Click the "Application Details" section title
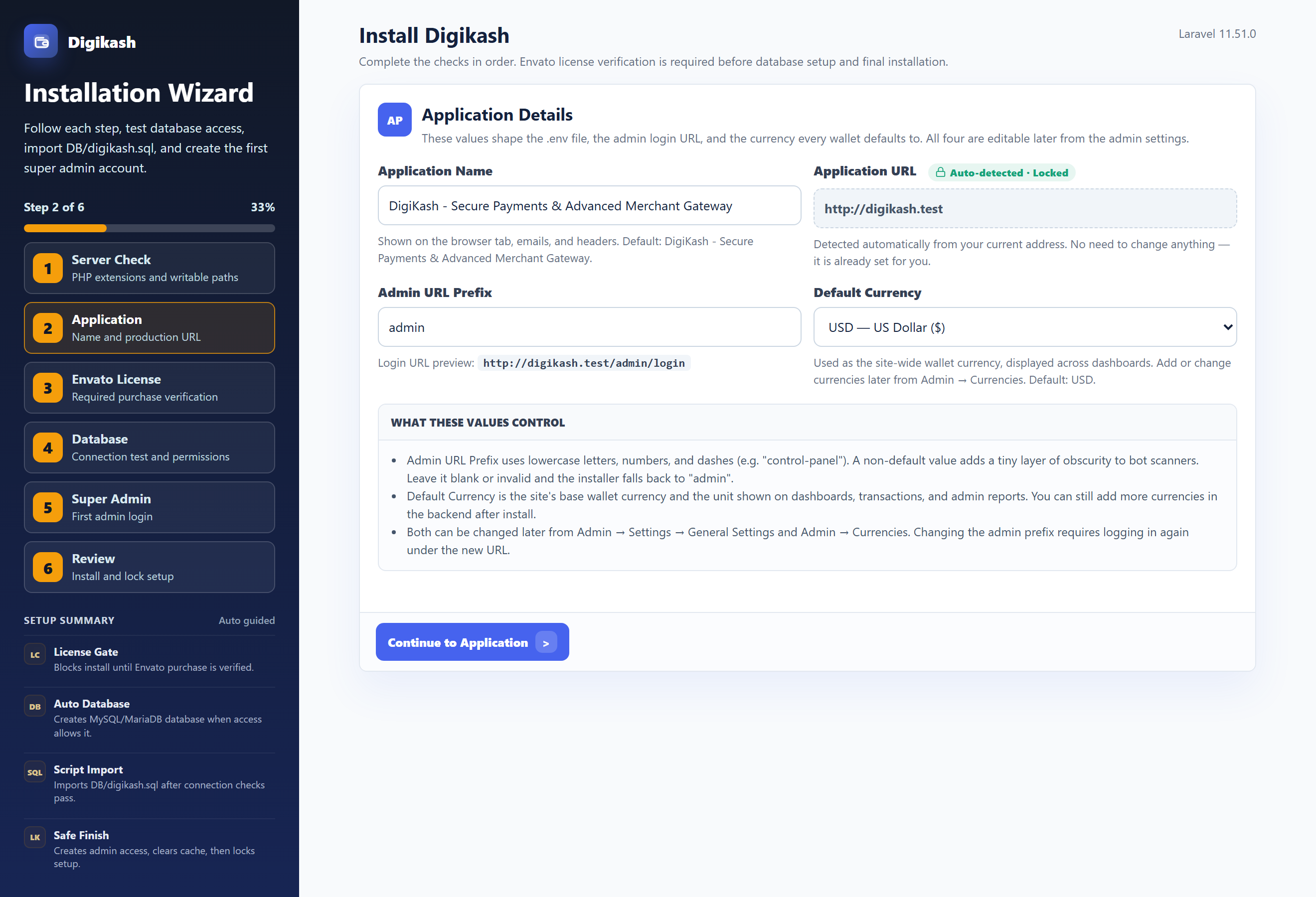 (x=496, y=115)
